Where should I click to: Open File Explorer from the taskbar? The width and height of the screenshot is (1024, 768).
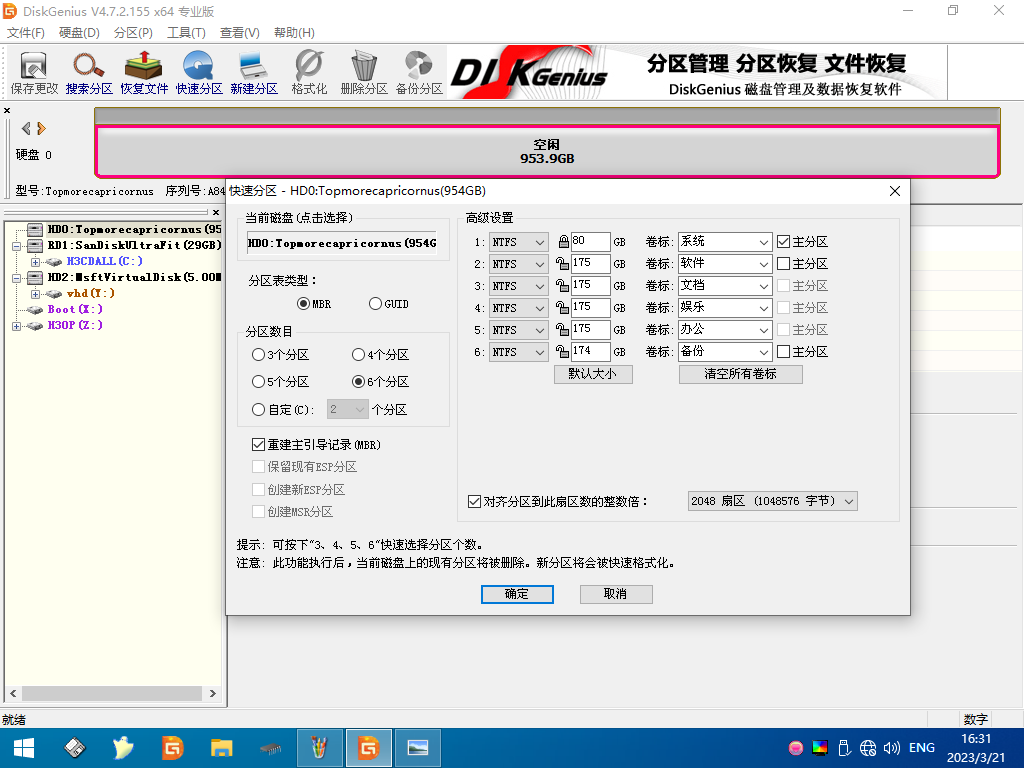click(x=221, y=748)
